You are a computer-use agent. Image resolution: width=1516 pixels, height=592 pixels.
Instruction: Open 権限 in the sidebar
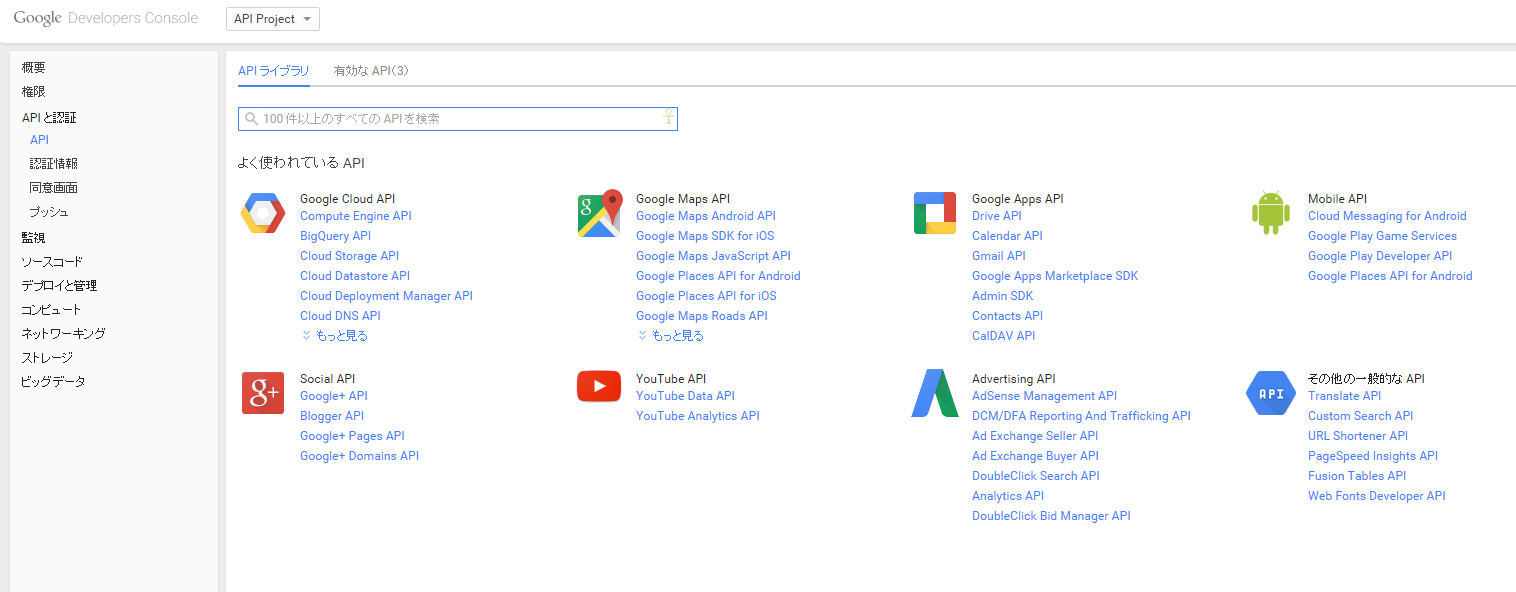click(x=34, y=92)
